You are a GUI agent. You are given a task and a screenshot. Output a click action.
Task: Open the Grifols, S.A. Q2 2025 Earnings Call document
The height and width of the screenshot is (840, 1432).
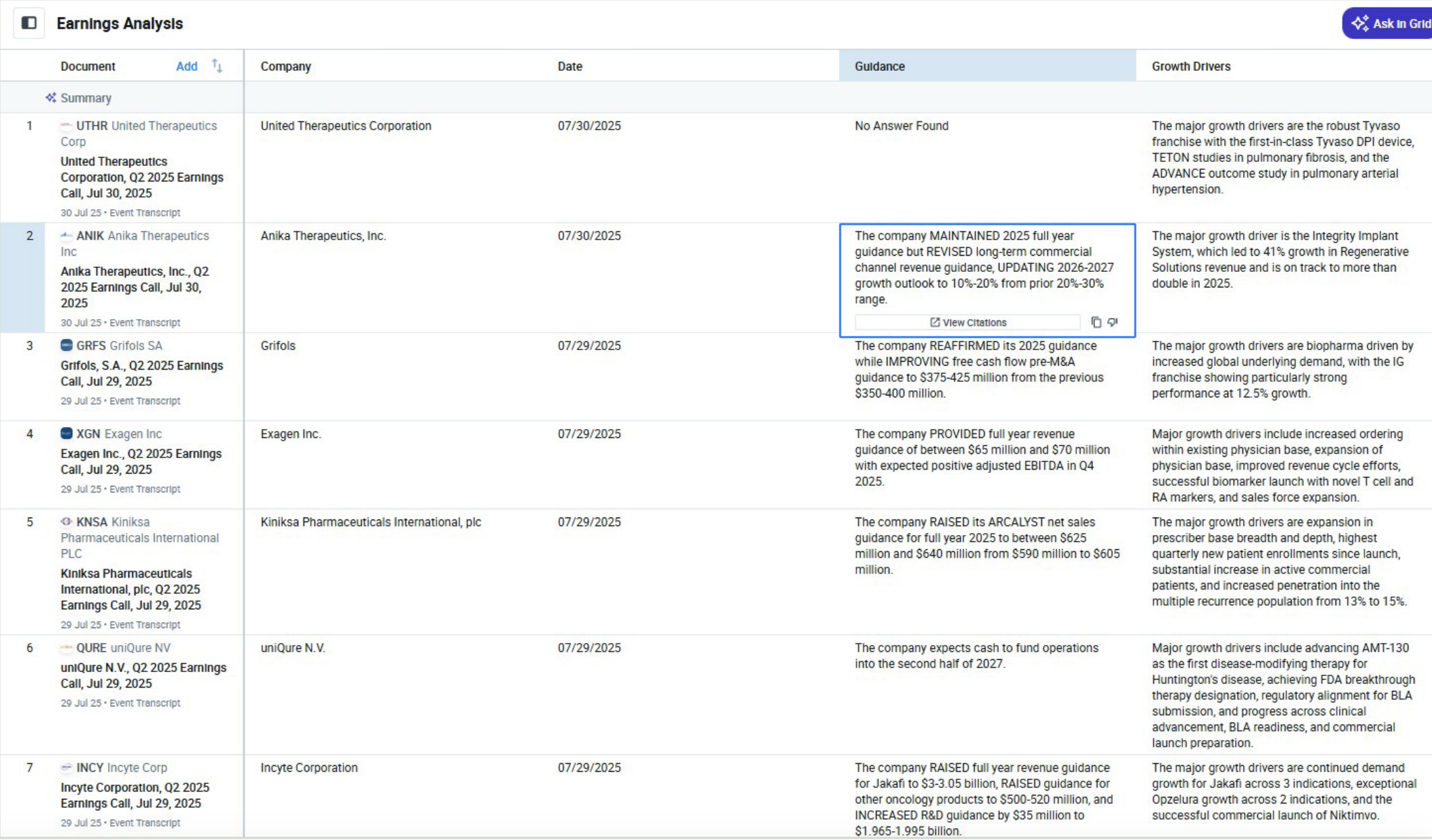[142, 373]
